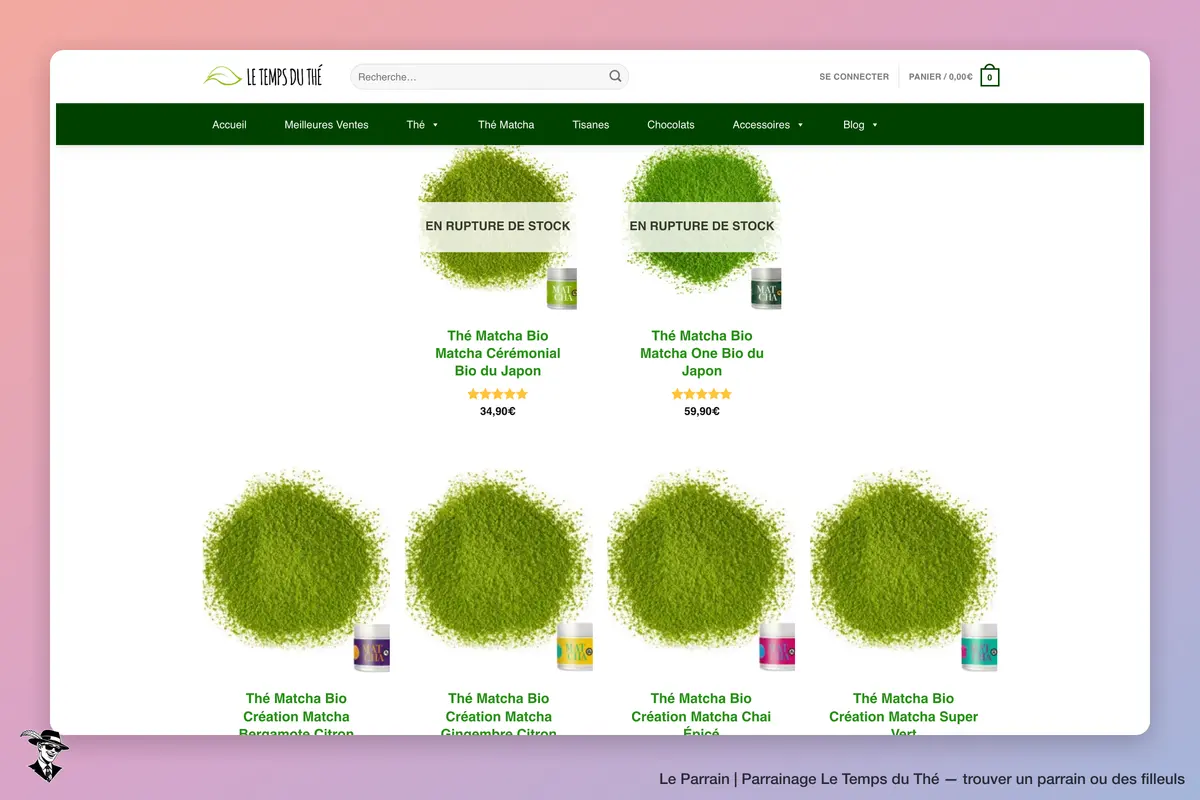1200x800 pixels.
Task: Click the Le Parrain mascot icon
Action: (x=44, y=755)
